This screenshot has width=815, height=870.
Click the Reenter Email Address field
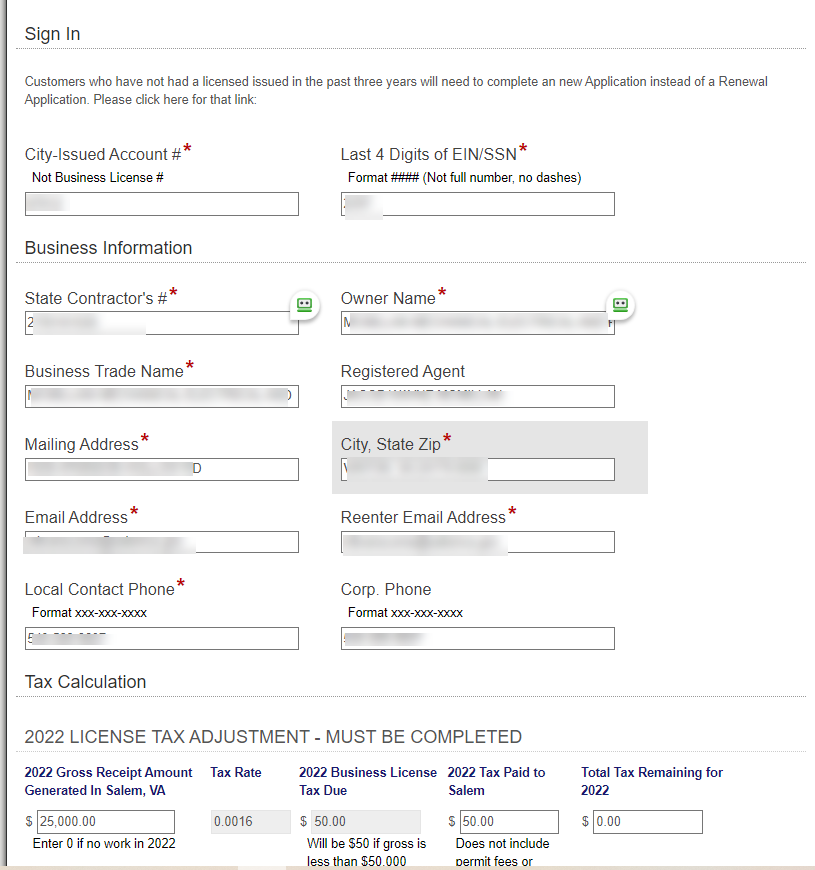(x=477, y=542)
